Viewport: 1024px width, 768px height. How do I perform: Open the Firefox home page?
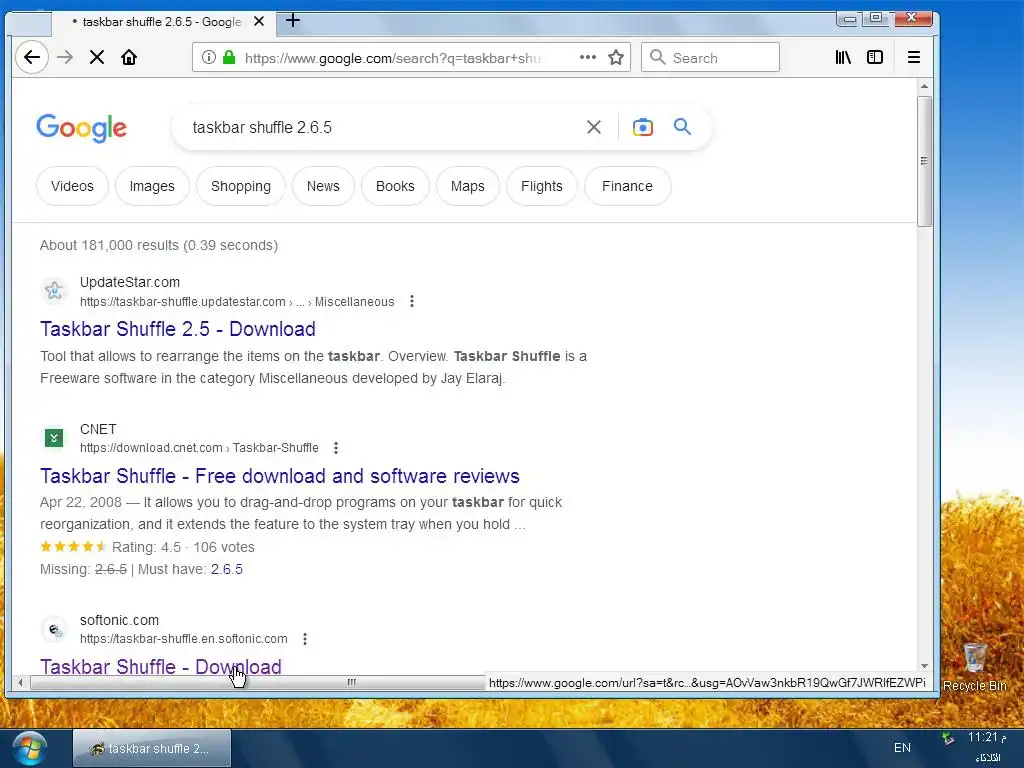click(129, 57)
